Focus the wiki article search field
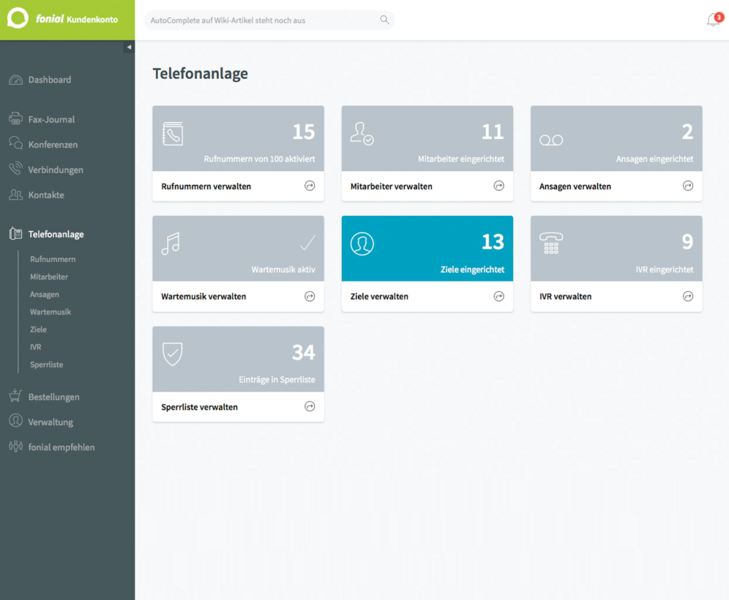Image resolution: width=729 pixels, height=600 pixels. (x=260, y=20)
